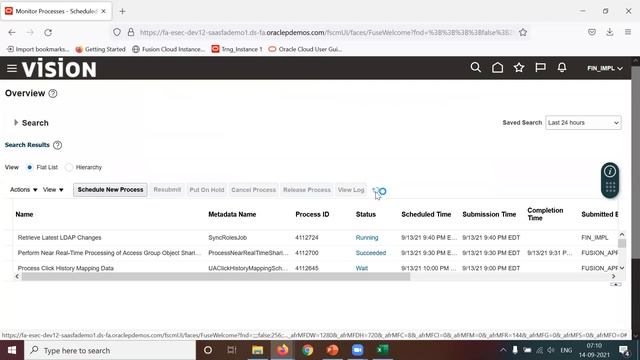The height and width of the screenshot is (360, 640).
Task: Open a new browser tab
Action: pos(122,11)
